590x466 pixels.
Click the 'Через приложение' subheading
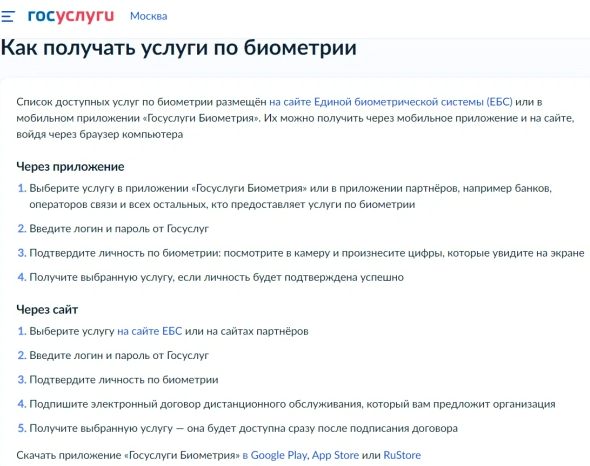tap(70, 166)
